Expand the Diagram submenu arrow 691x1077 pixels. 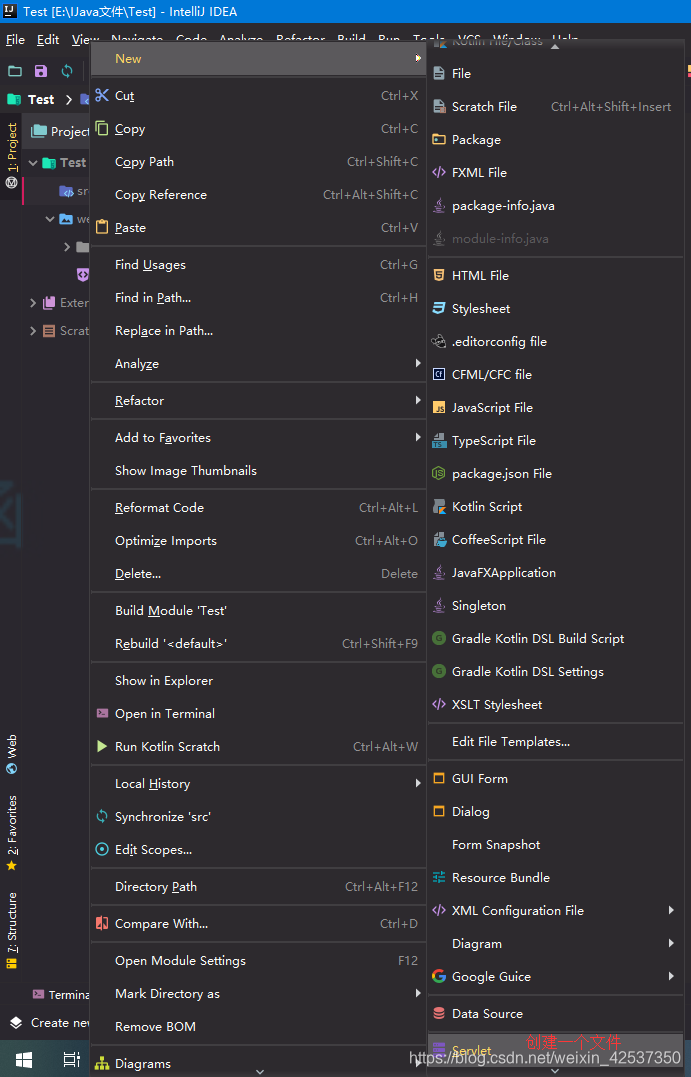coord(671,943)
